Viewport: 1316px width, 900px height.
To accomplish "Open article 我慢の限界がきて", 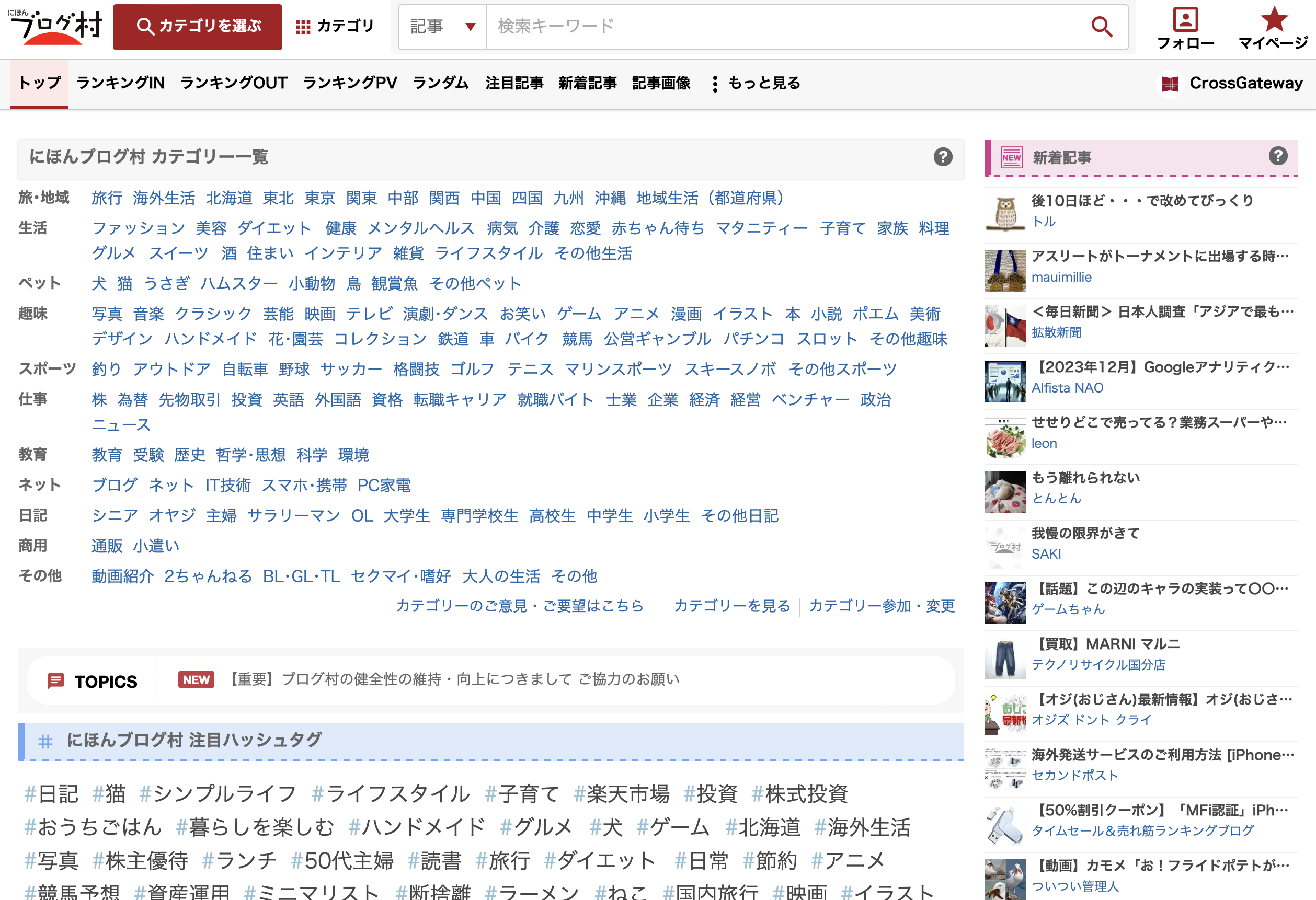I will 1085,533.
